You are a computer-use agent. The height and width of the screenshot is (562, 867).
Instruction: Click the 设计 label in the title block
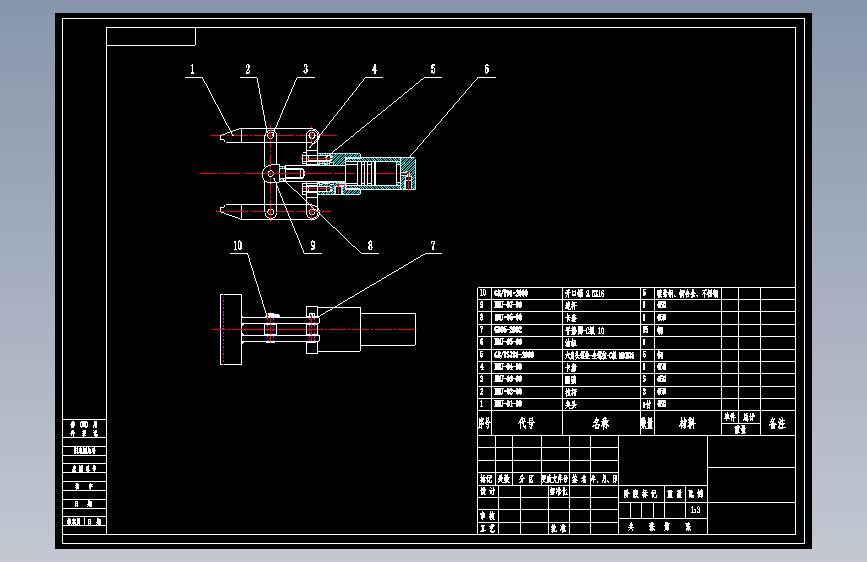coord(487,491)
